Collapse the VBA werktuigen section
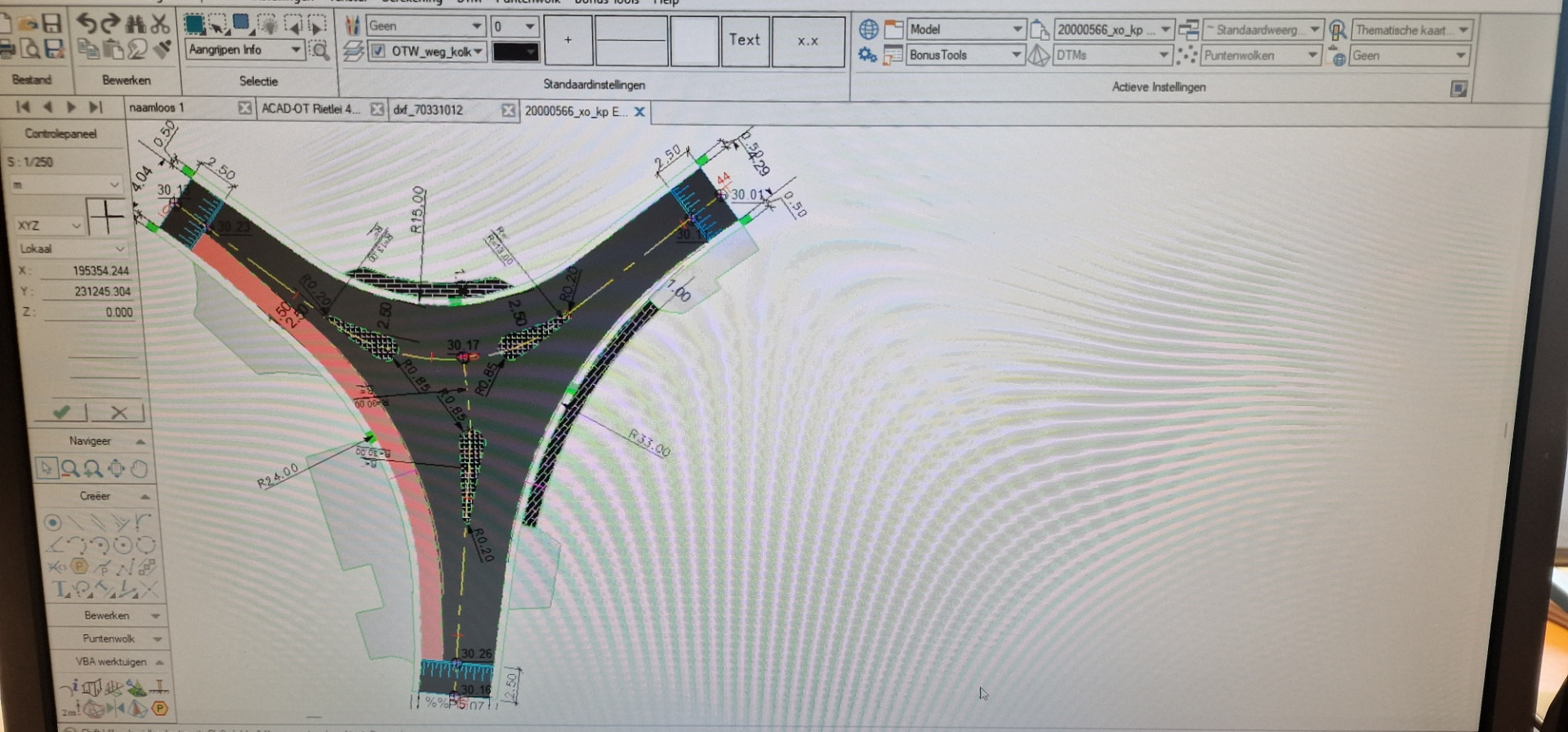Screen dimensions: 1568x732 159,662
